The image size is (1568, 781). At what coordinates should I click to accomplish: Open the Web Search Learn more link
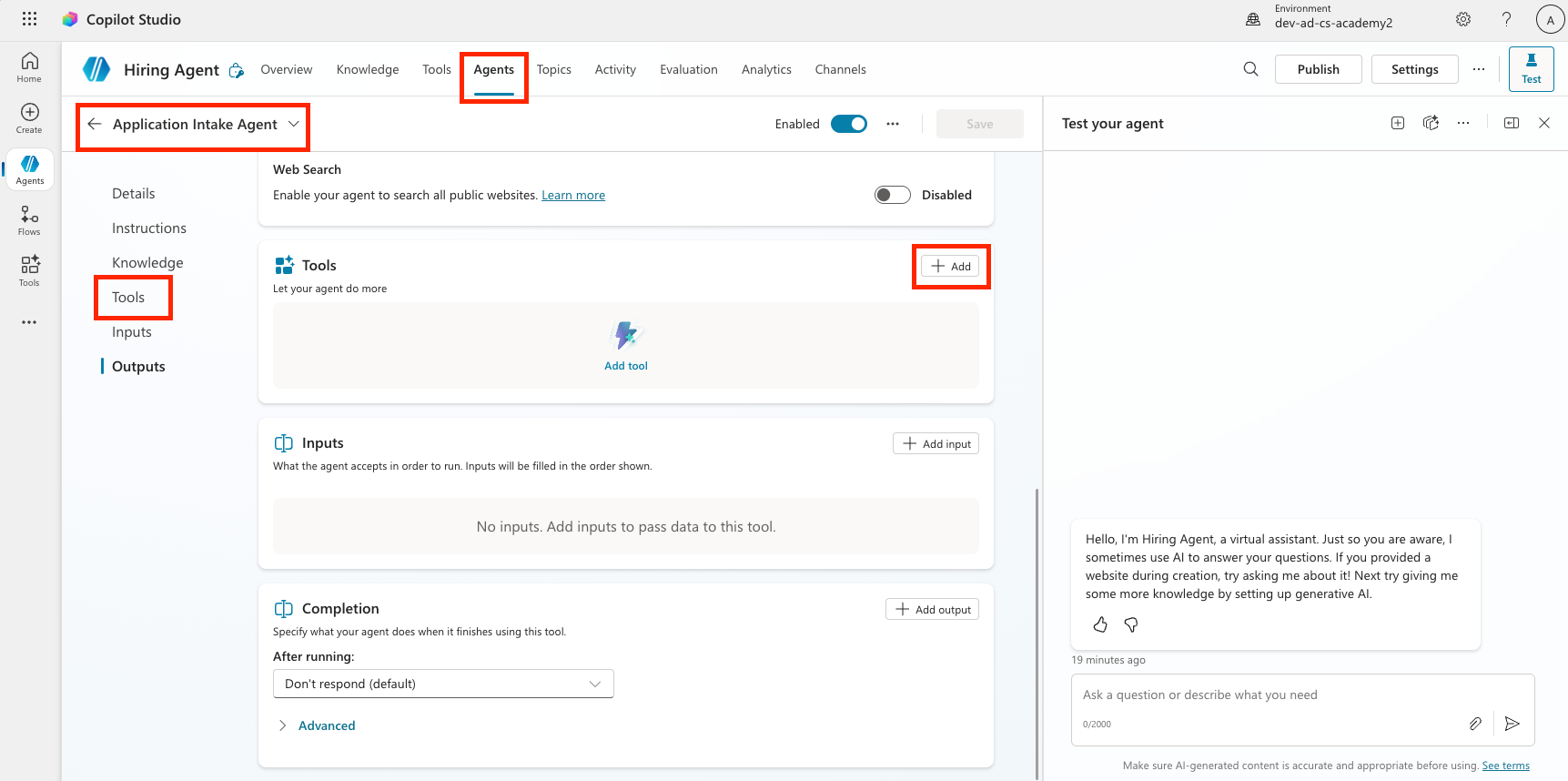pos(573,195)
